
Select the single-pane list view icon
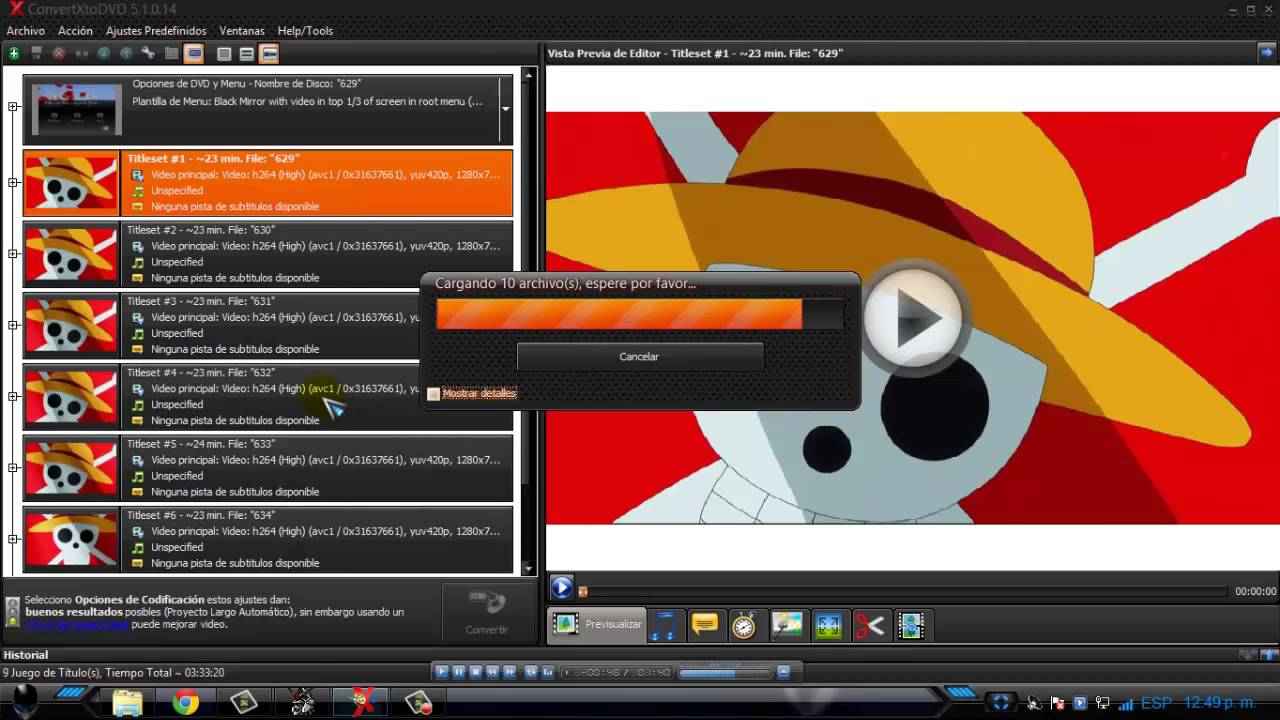(x=224, y=54)
